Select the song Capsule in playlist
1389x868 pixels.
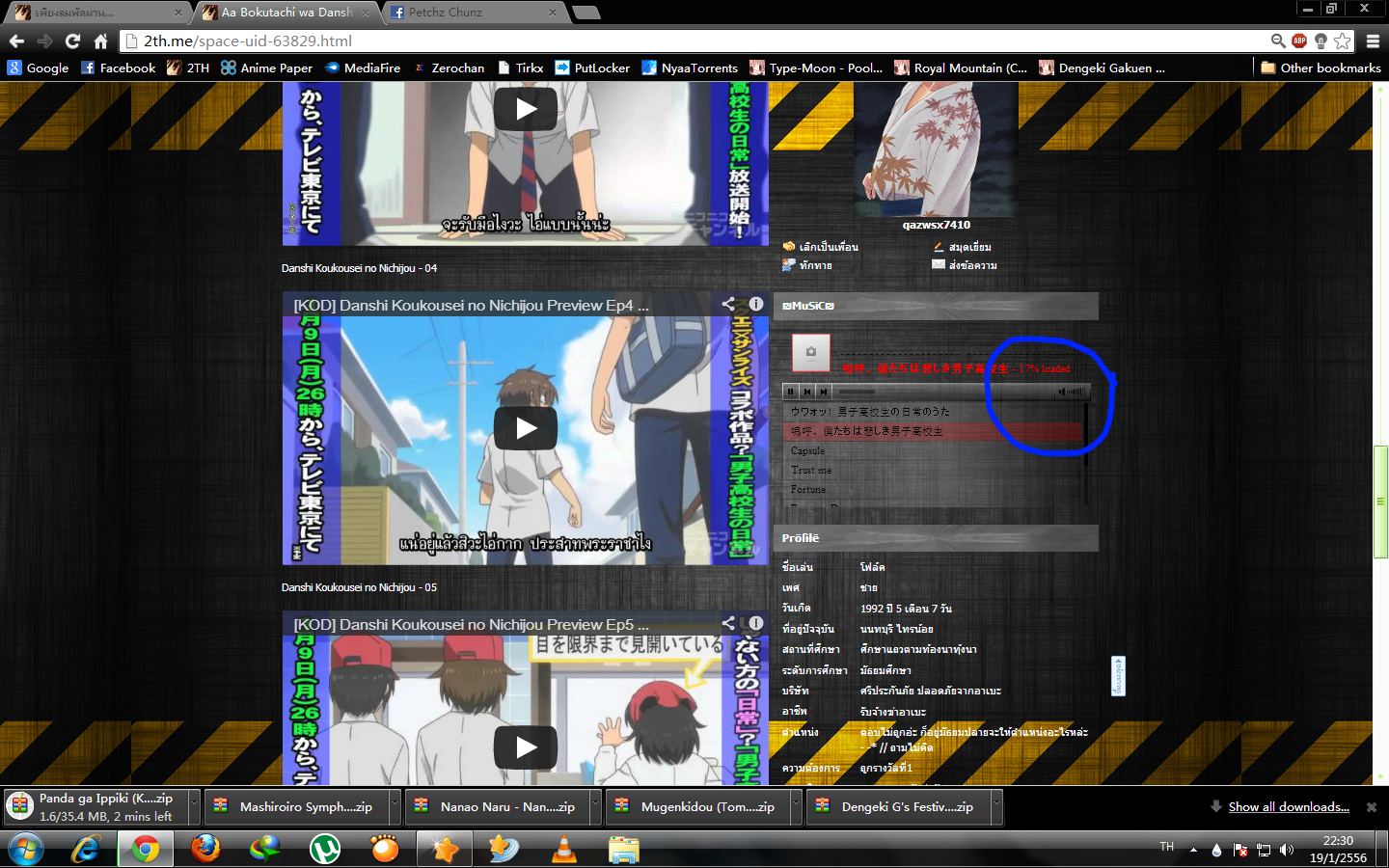[x=933, y=450]
